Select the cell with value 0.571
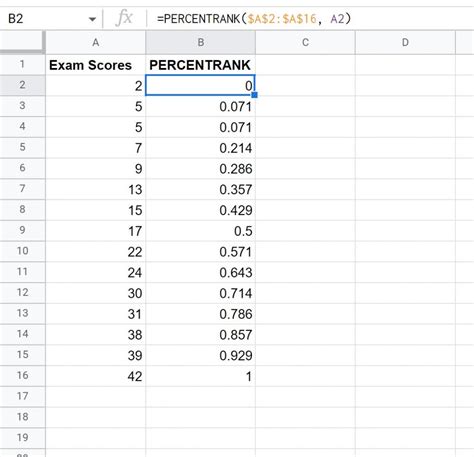This screenshot has width=474, height=457. [200, 251]
